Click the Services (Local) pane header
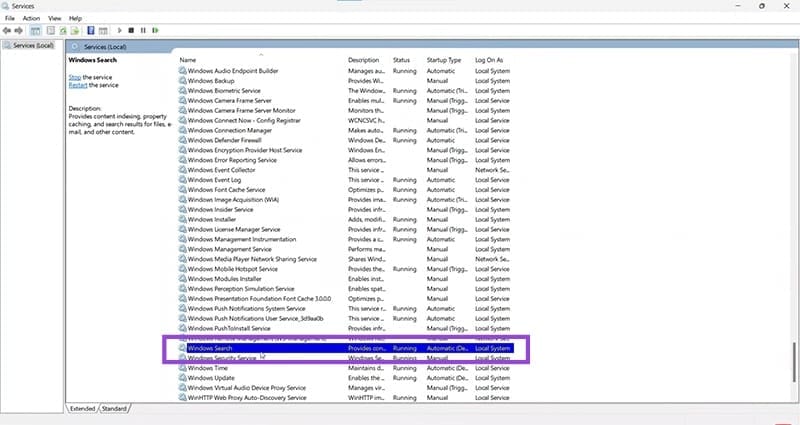Screen dimensions: 800x425 point(105,47)
